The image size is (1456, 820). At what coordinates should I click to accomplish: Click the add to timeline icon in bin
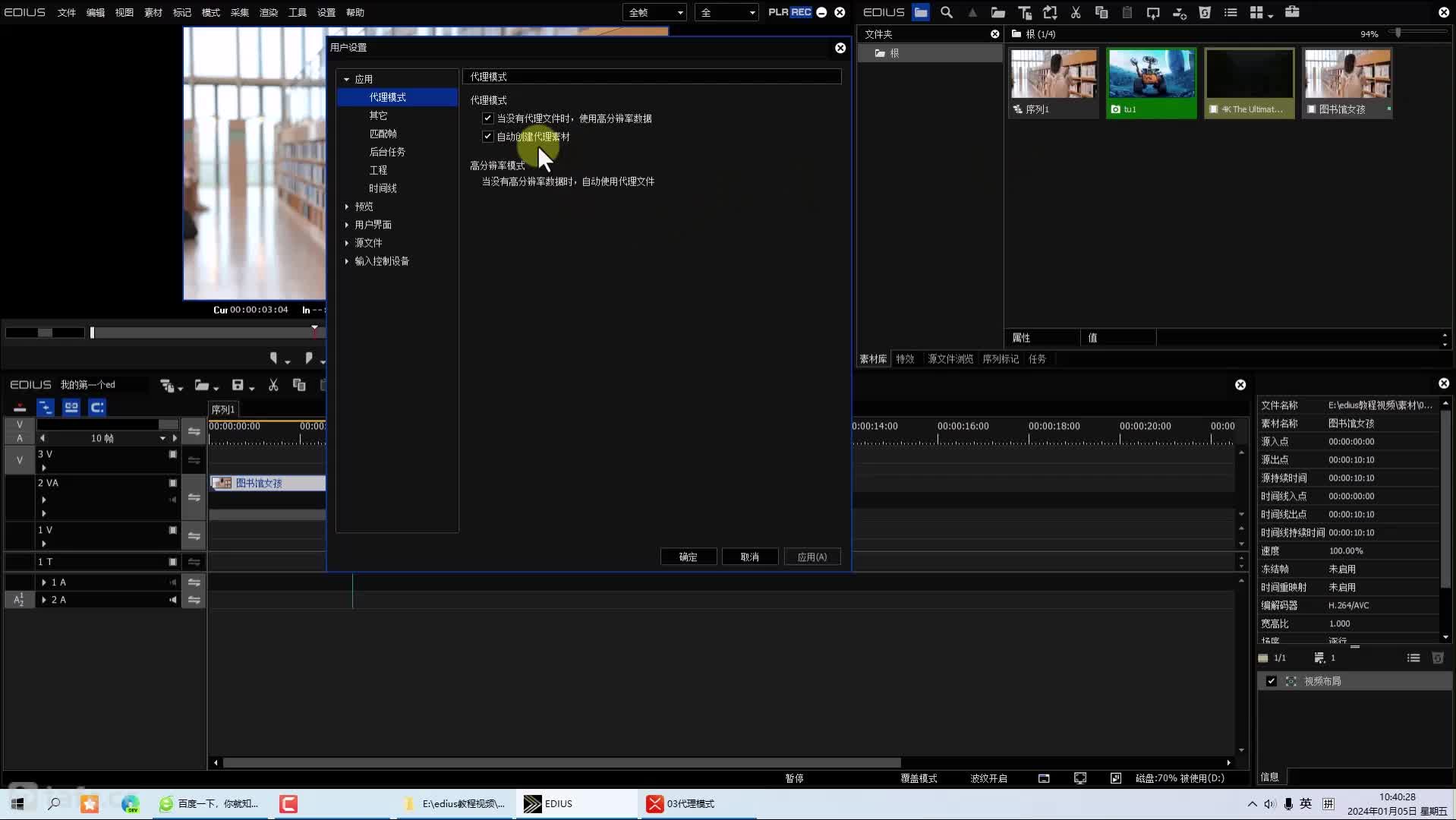[x=1179, y=12]
